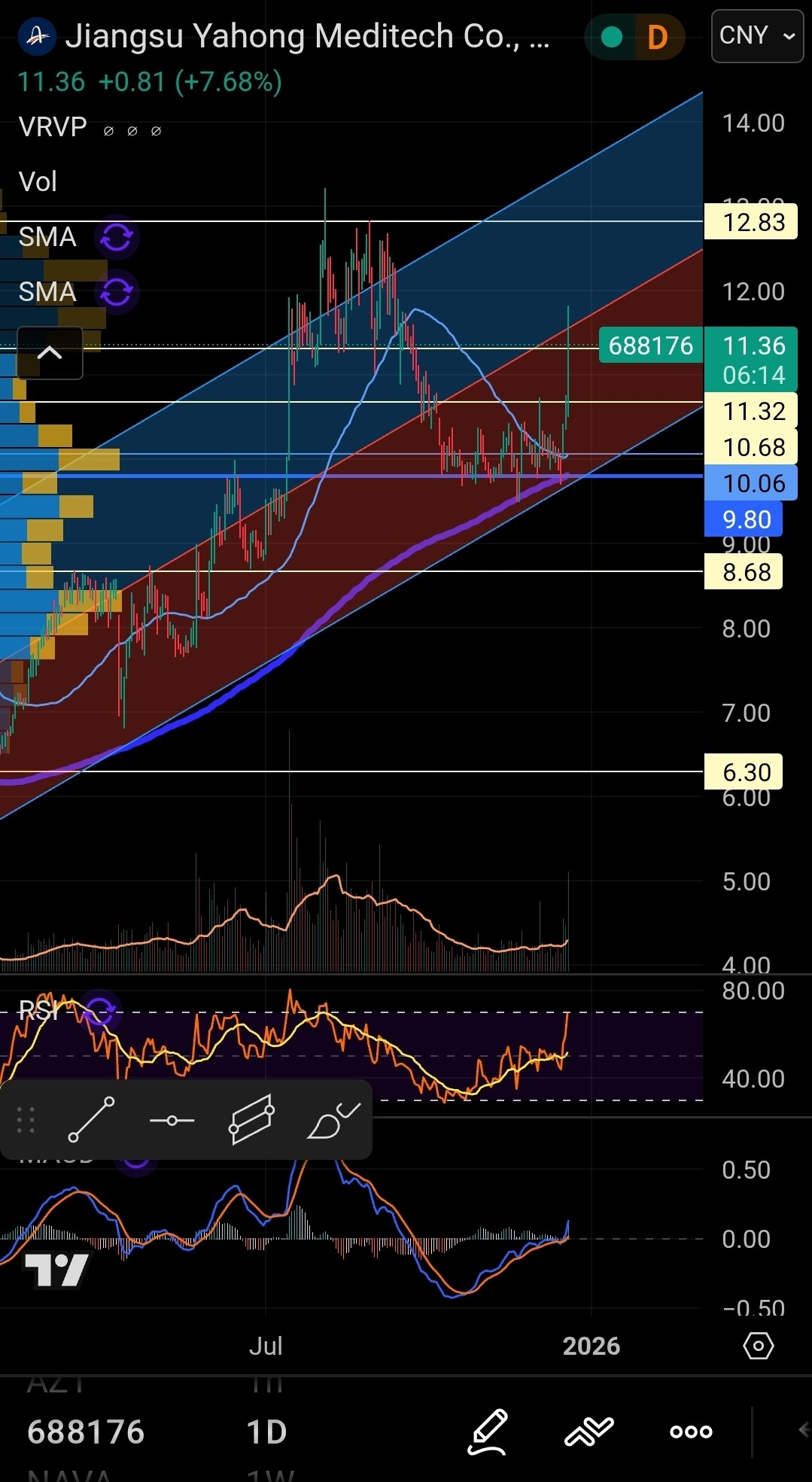Tap the drawing toolbar drag handle
Viewport: 812px width, 1482px height.
click(x=26, y=1120)
